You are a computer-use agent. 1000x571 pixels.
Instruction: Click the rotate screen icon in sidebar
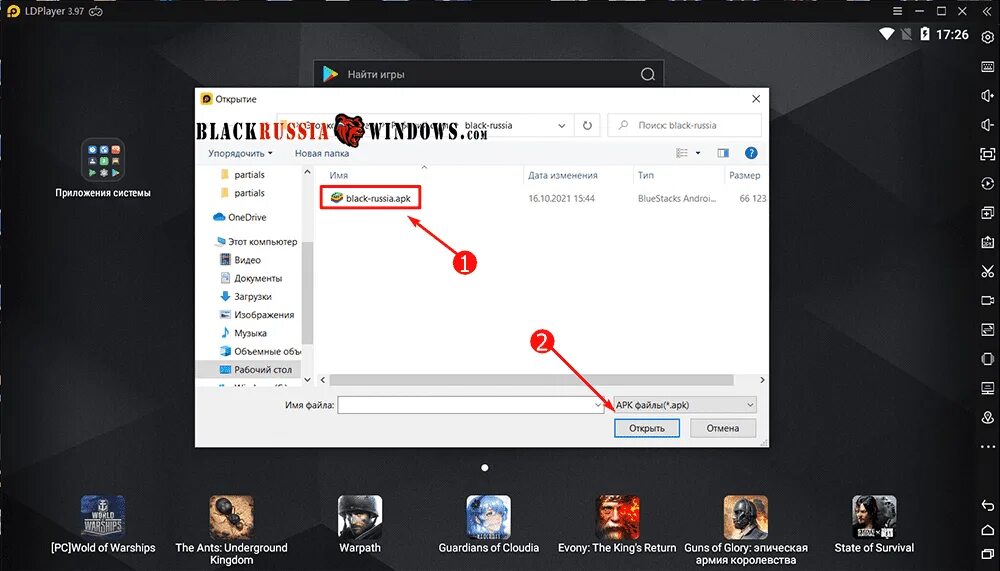(987, 359)
